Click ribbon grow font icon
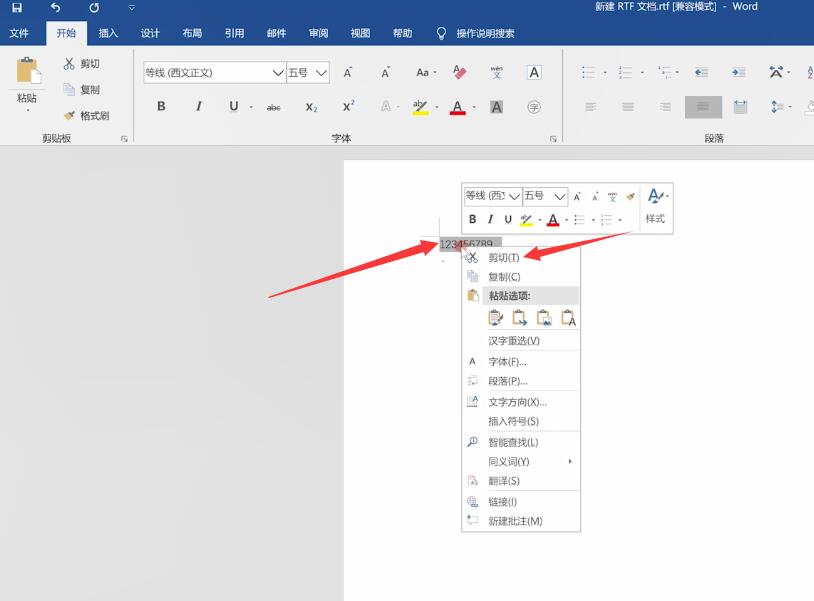This screenshot has height=601, width=814. pyautogui.click(x=348, y=73)
